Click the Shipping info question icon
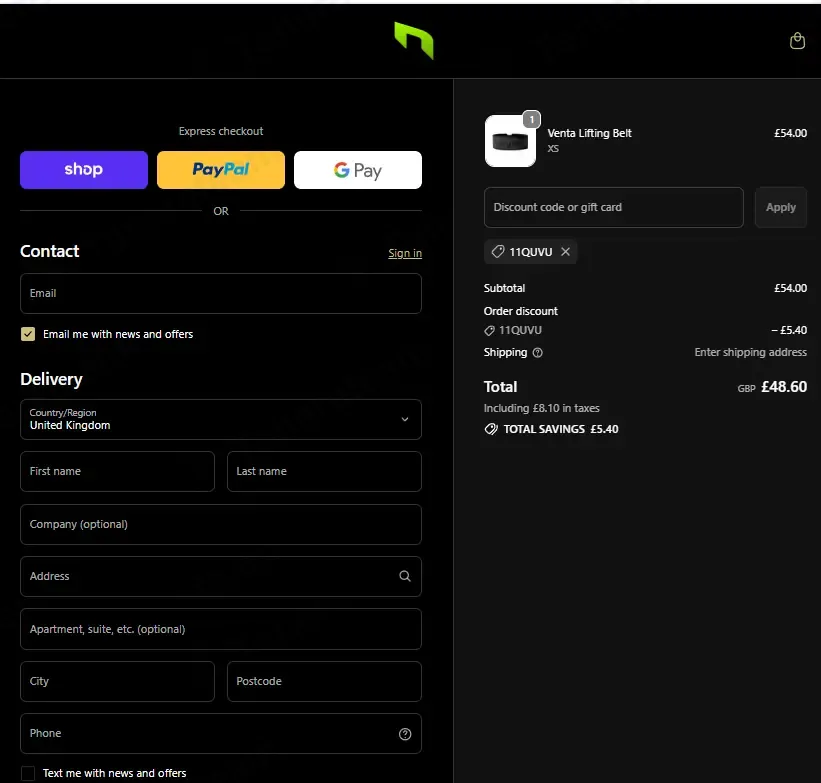821x783 pixels. point(537,352)
